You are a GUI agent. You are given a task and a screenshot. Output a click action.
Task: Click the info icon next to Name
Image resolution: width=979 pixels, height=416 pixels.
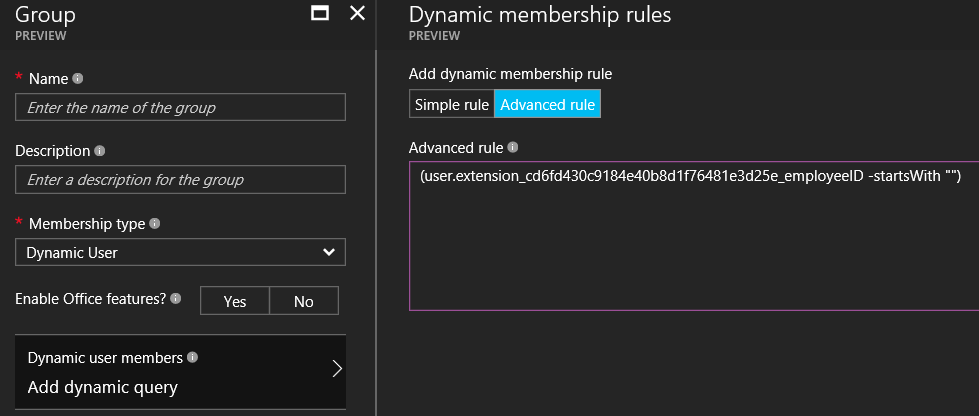coord(78,78)
